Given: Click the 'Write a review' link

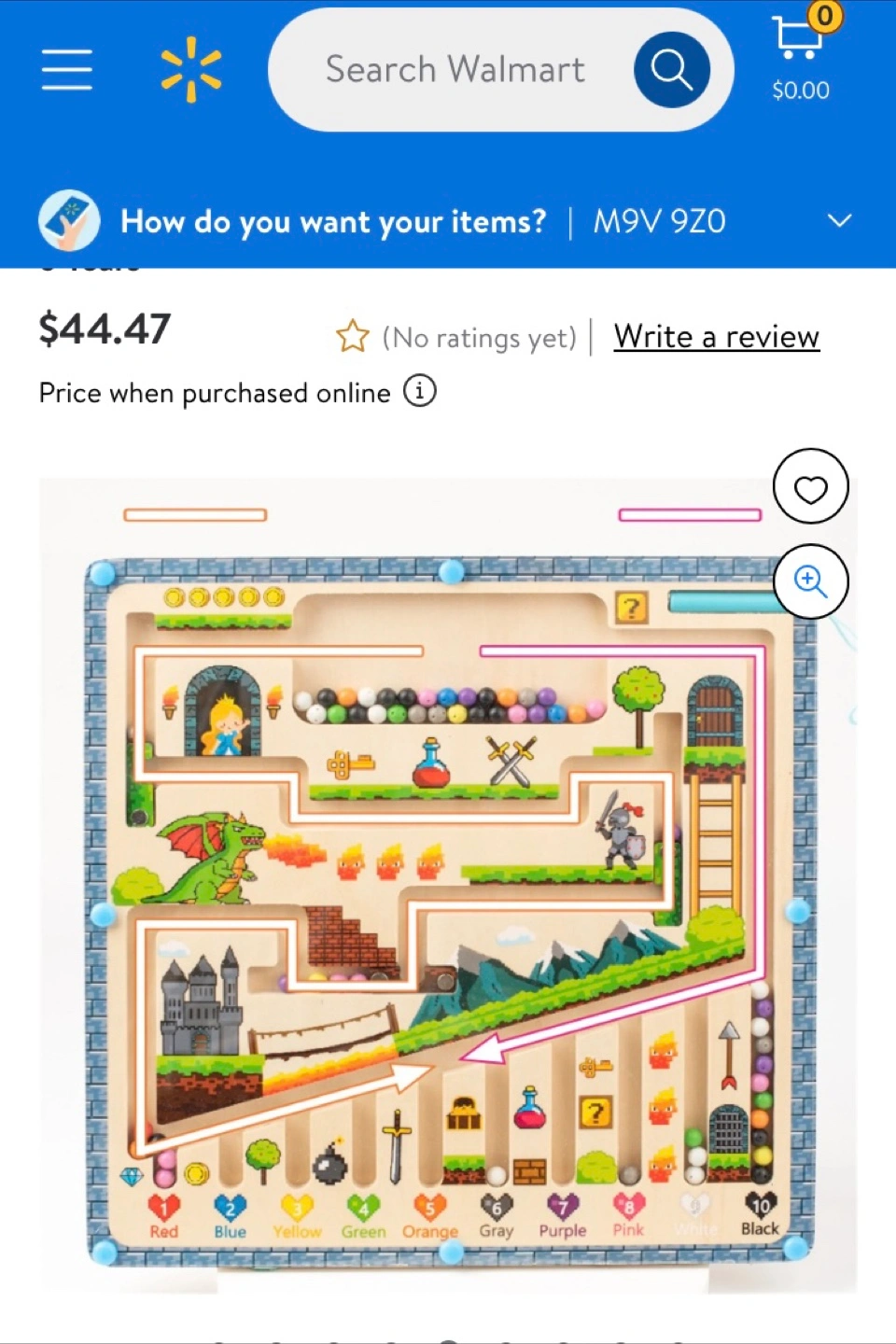Looking at the screenshot, I should click(x=717, y=336).
